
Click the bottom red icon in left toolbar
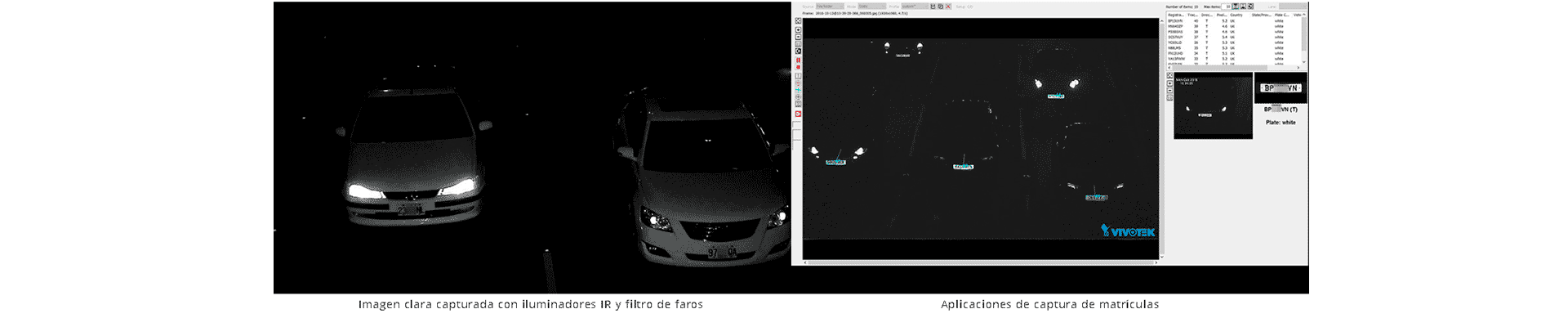[x=798, y=114]
